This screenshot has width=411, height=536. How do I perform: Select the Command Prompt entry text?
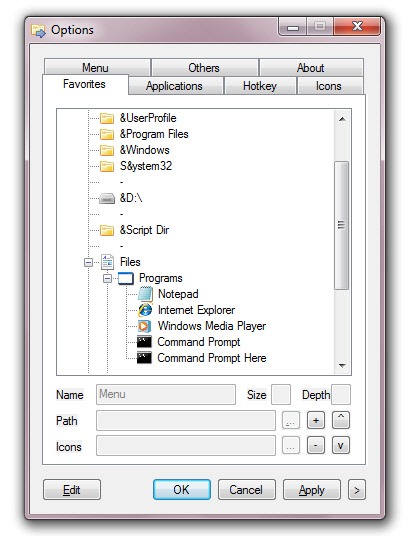199,342
